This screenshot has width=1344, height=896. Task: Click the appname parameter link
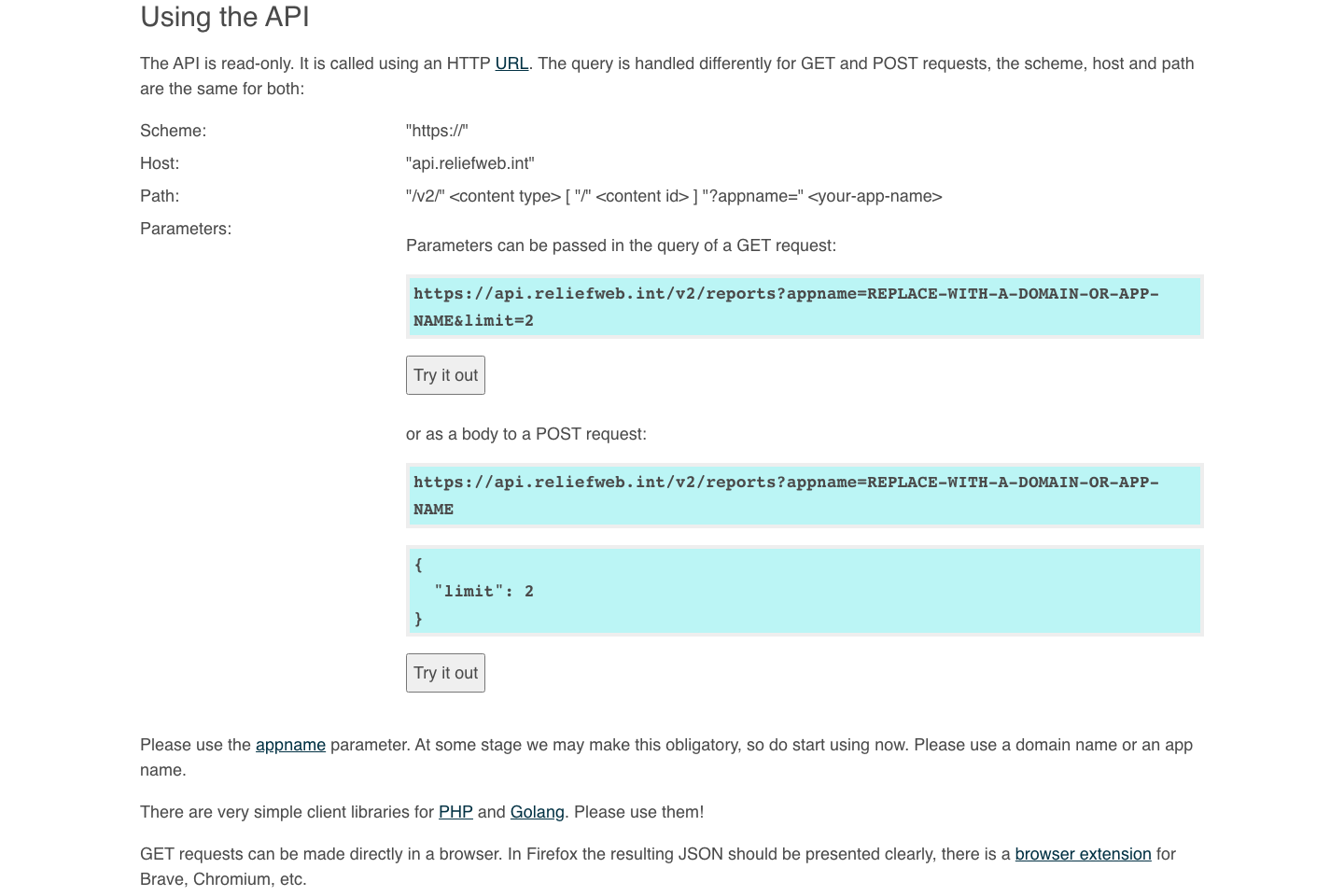(290, 745)
